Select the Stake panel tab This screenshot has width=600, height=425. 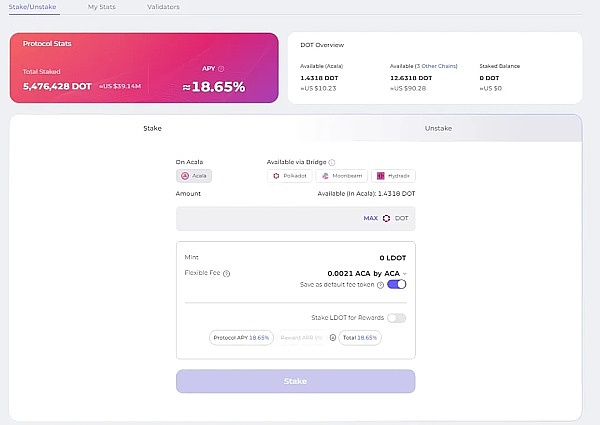(x=152, y=128)
